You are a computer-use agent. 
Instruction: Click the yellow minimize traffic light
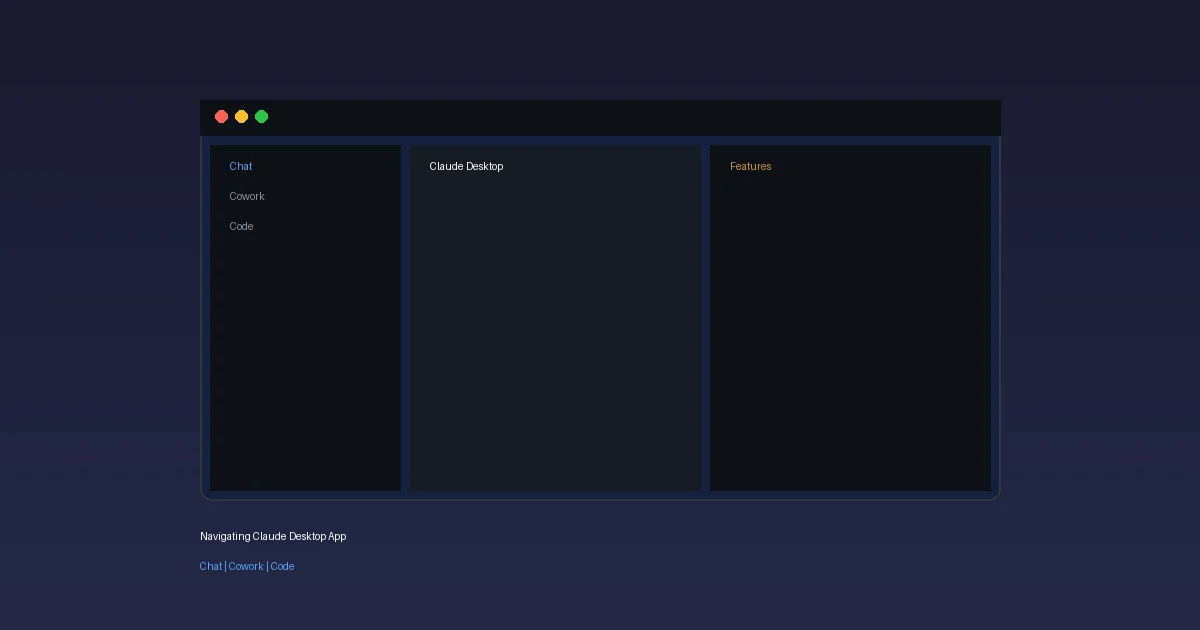(241, 116)
